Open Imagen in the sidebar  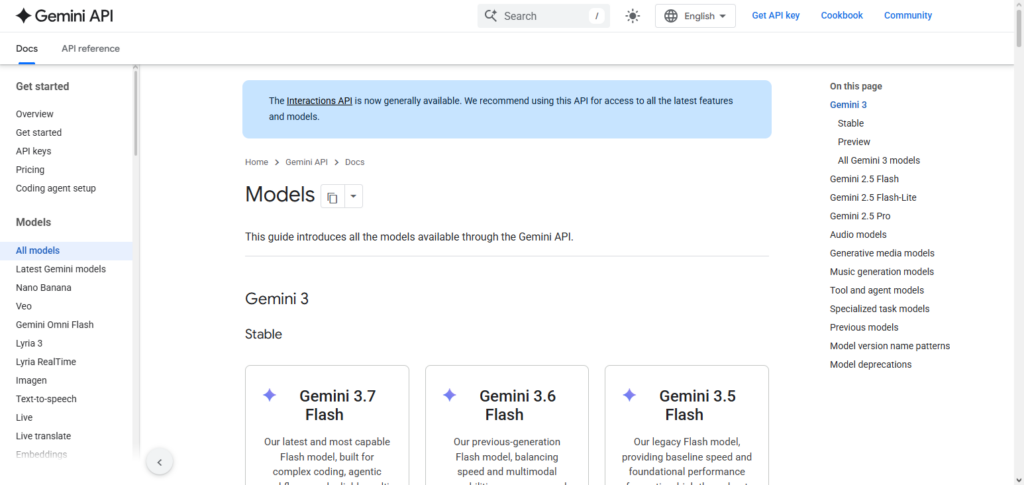pyautogui.click(x=31, y=380)
